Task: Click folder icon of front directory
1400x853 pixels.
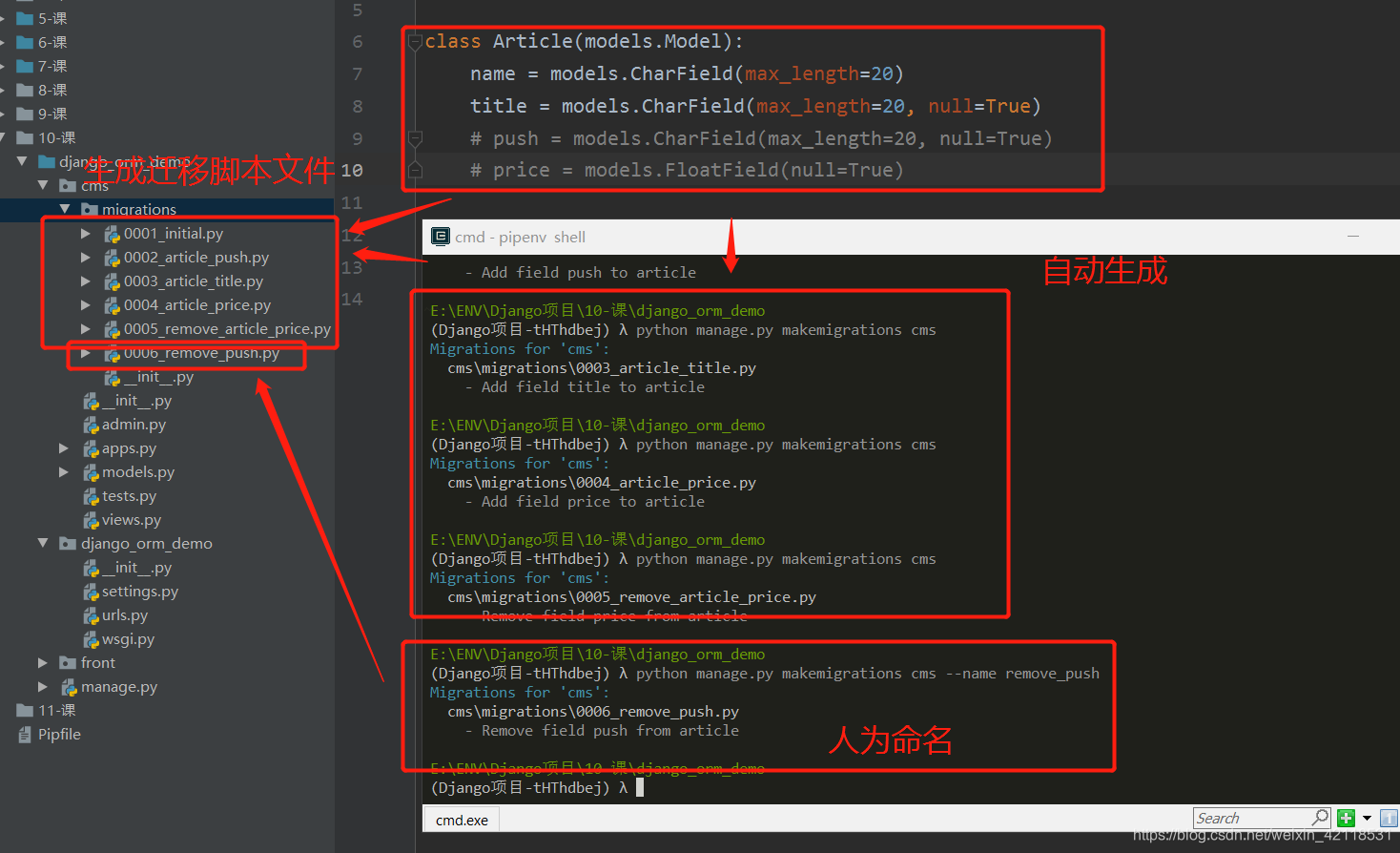Action: point(68,663)
